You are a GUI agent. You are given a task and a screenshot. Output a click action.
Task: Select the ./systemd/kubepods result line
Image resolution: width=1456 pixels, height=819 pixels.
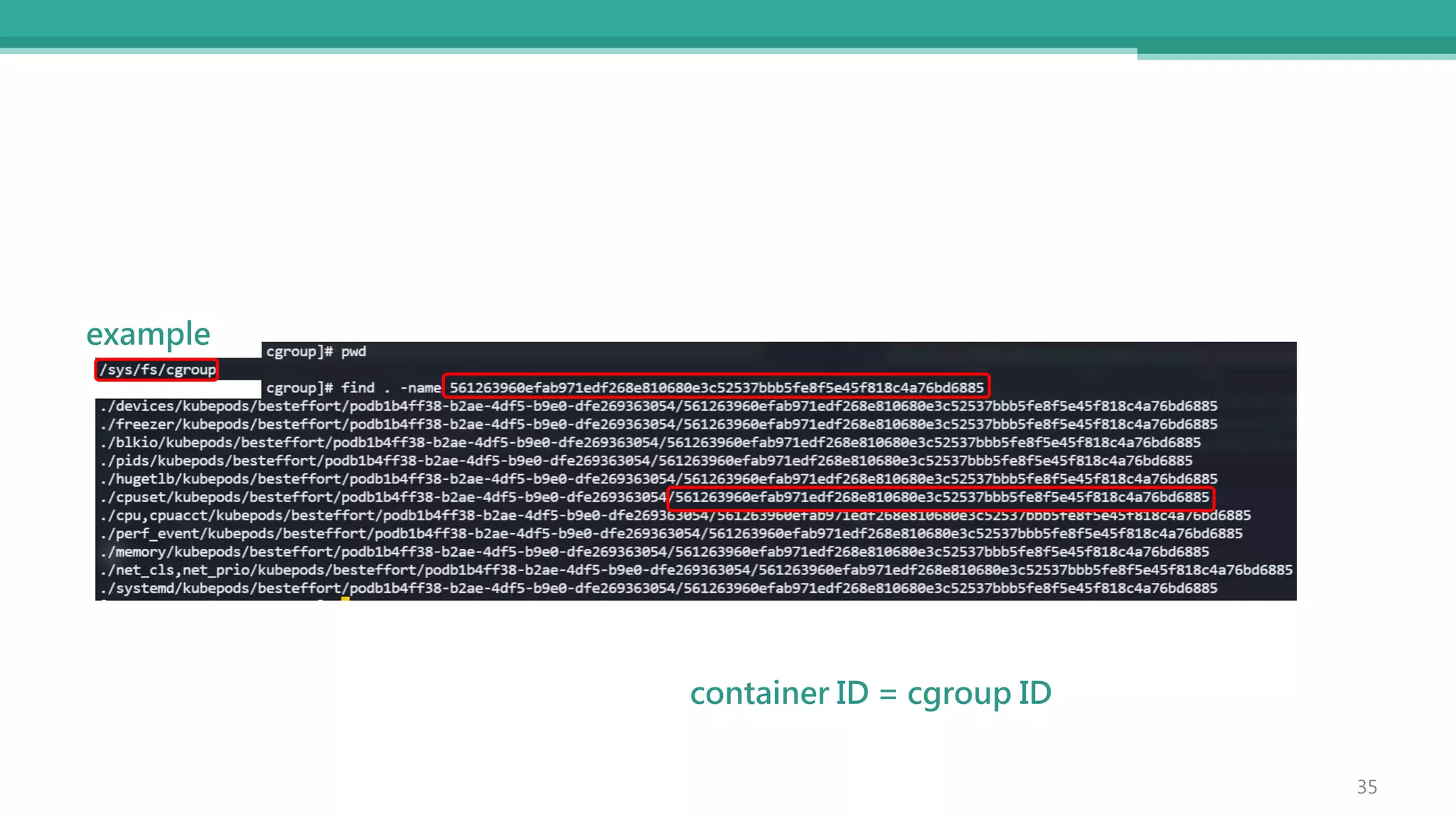[659, 589]
